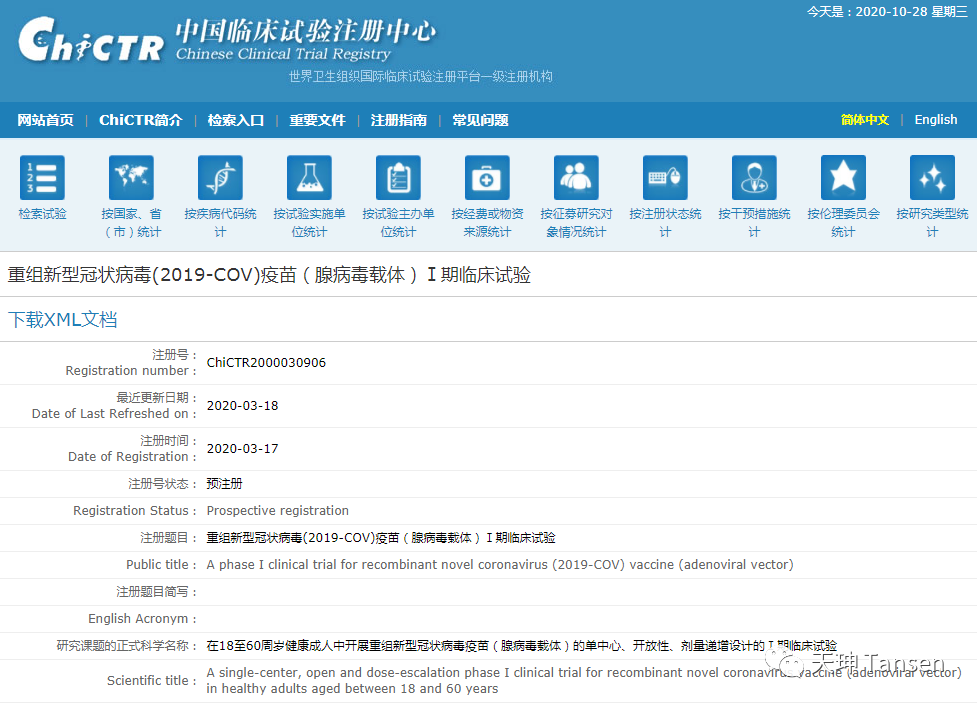Open the flask implementing unit statistics icon
The width and height of the screenshot is (977, 706).
coord(310,178)
